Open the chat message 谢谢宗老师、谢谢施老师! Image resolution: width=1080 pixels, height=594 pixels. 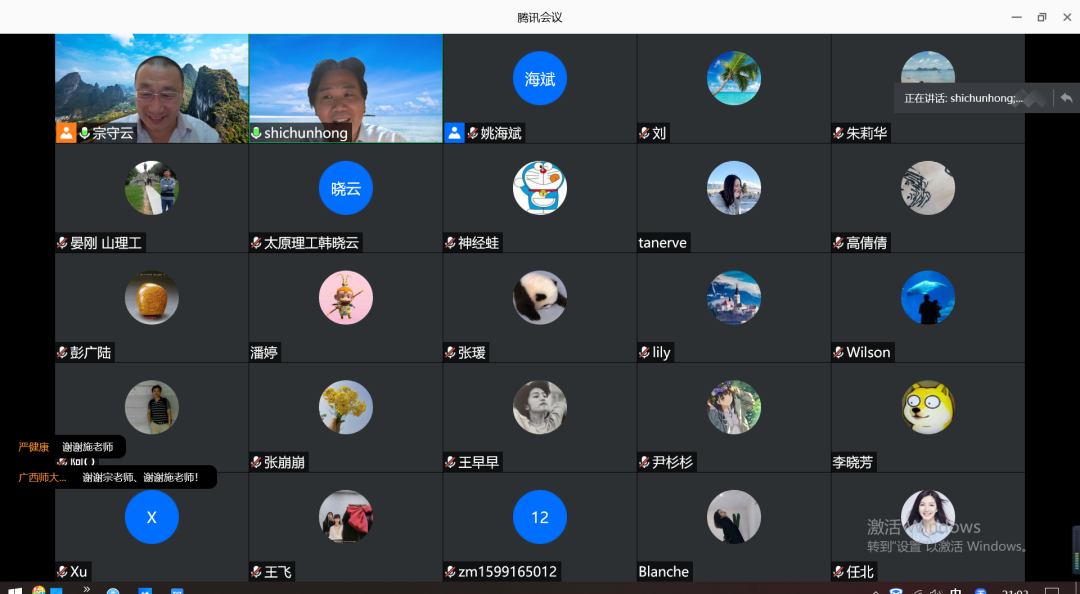(x=141, y=477)
